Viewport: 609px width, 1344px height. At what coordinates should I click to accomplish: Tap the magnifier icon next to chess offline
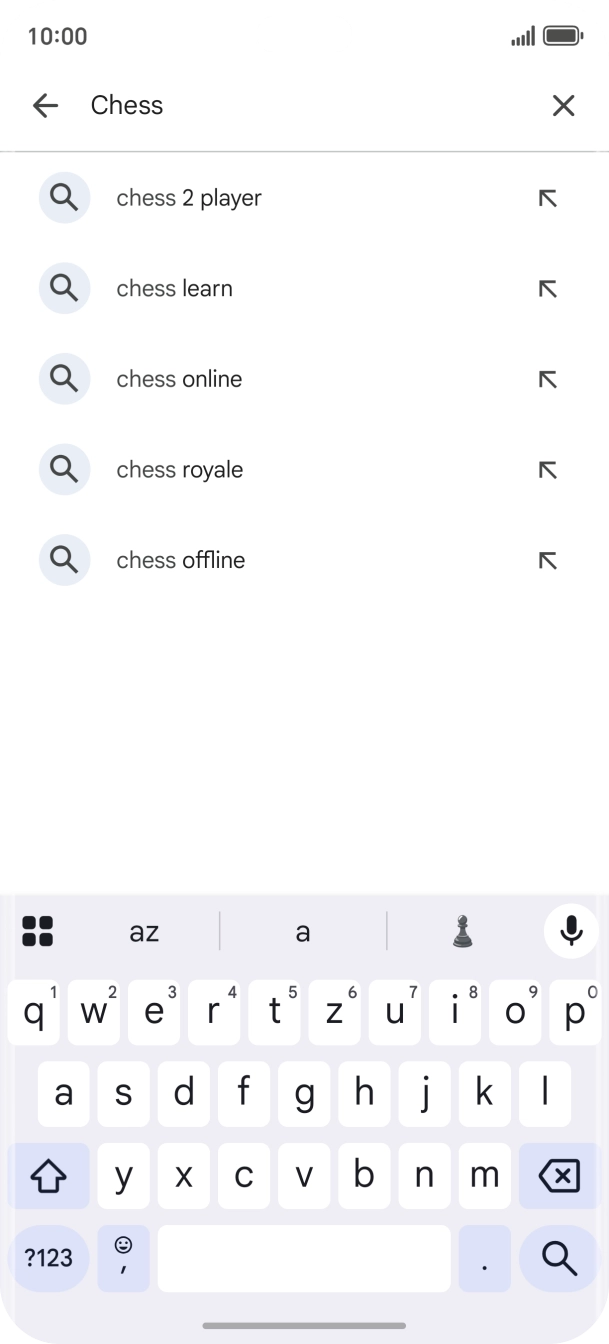point(64,560)
